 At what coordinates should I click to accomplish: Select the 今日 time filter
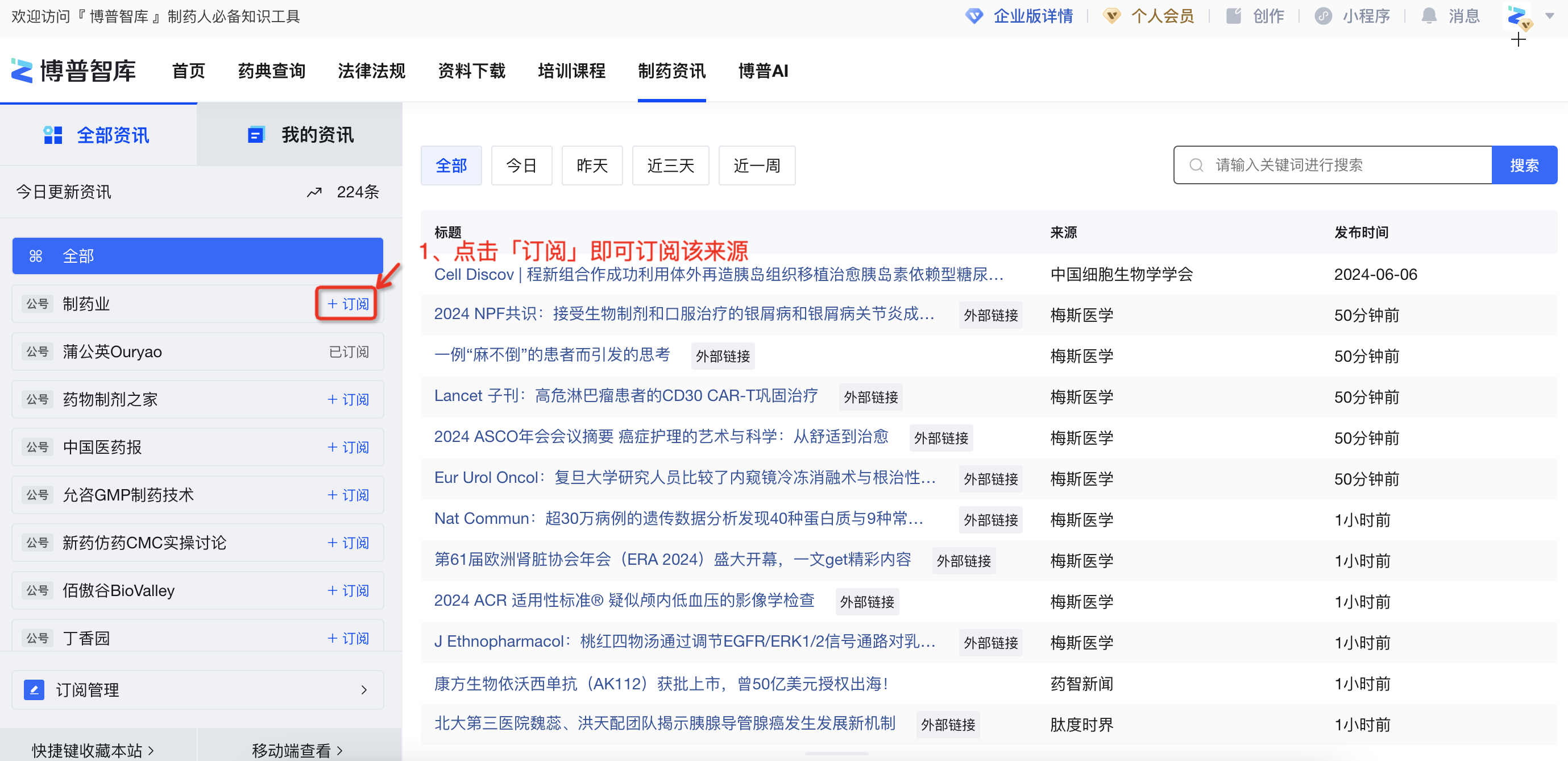[x=522, y=165]
